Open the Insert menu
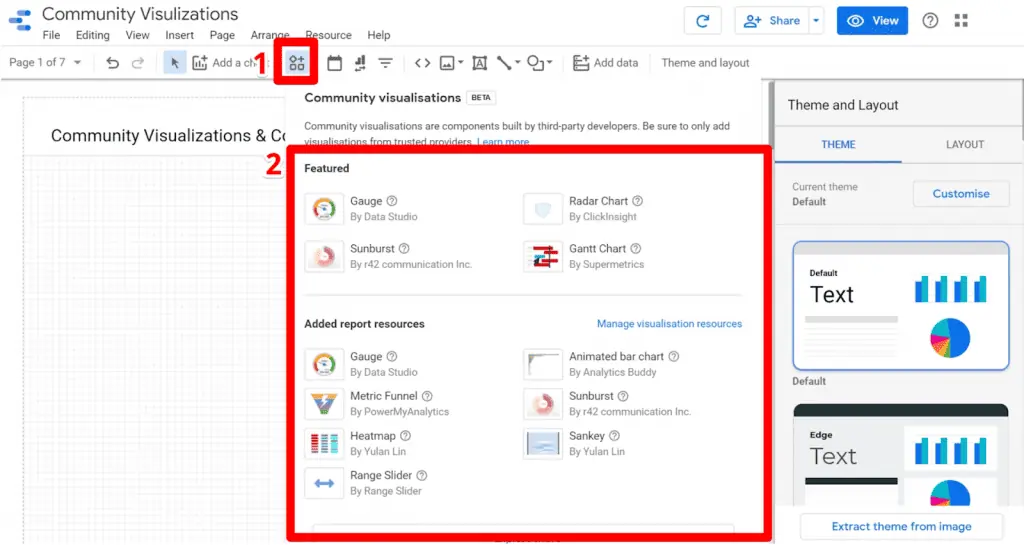1024x545 pixels. (179, 35)
